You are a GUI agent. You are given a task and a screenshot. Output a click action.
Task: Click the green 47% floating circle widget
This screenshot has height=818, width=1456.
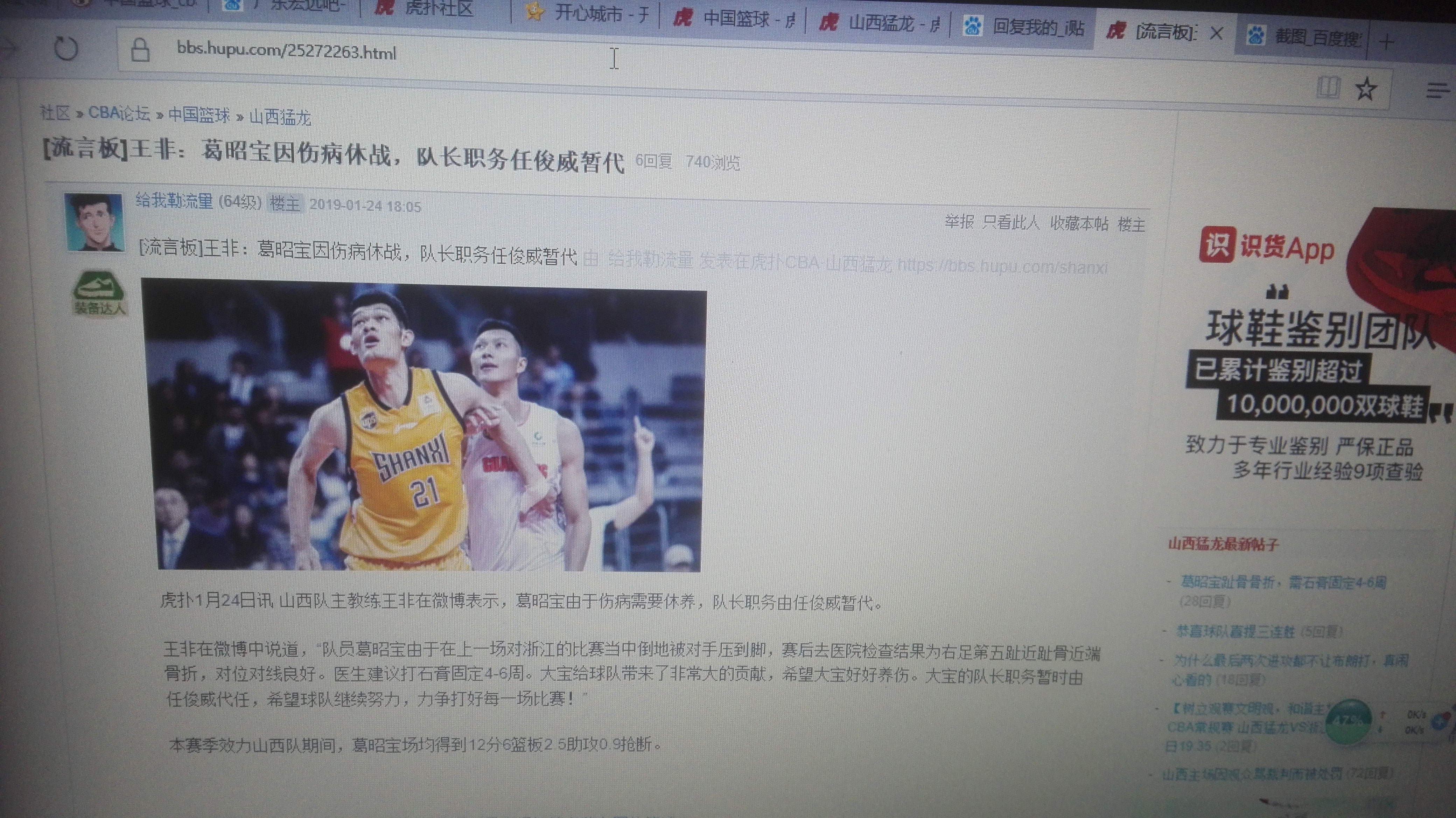click(1348, 721)
